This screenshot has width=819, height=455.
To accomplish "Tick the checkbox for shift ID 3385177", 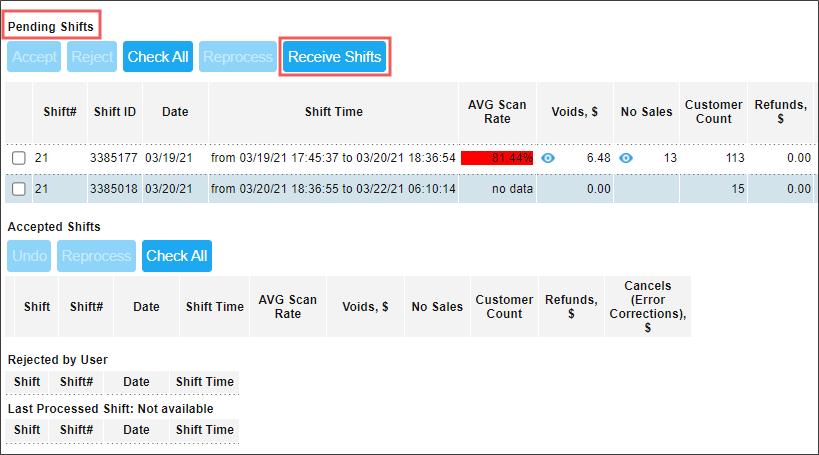I will click(x=19, y=158).
